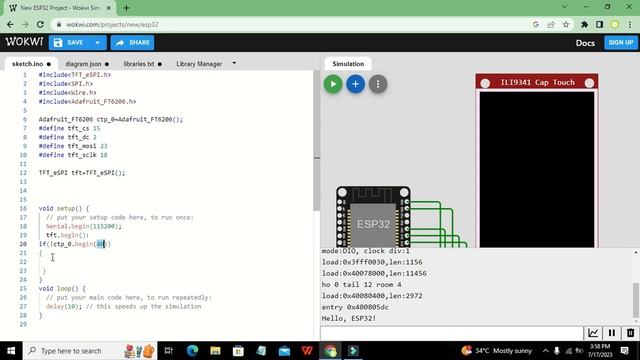
Task: Pause the serial monitor output
Action: (x=611, y=333)
